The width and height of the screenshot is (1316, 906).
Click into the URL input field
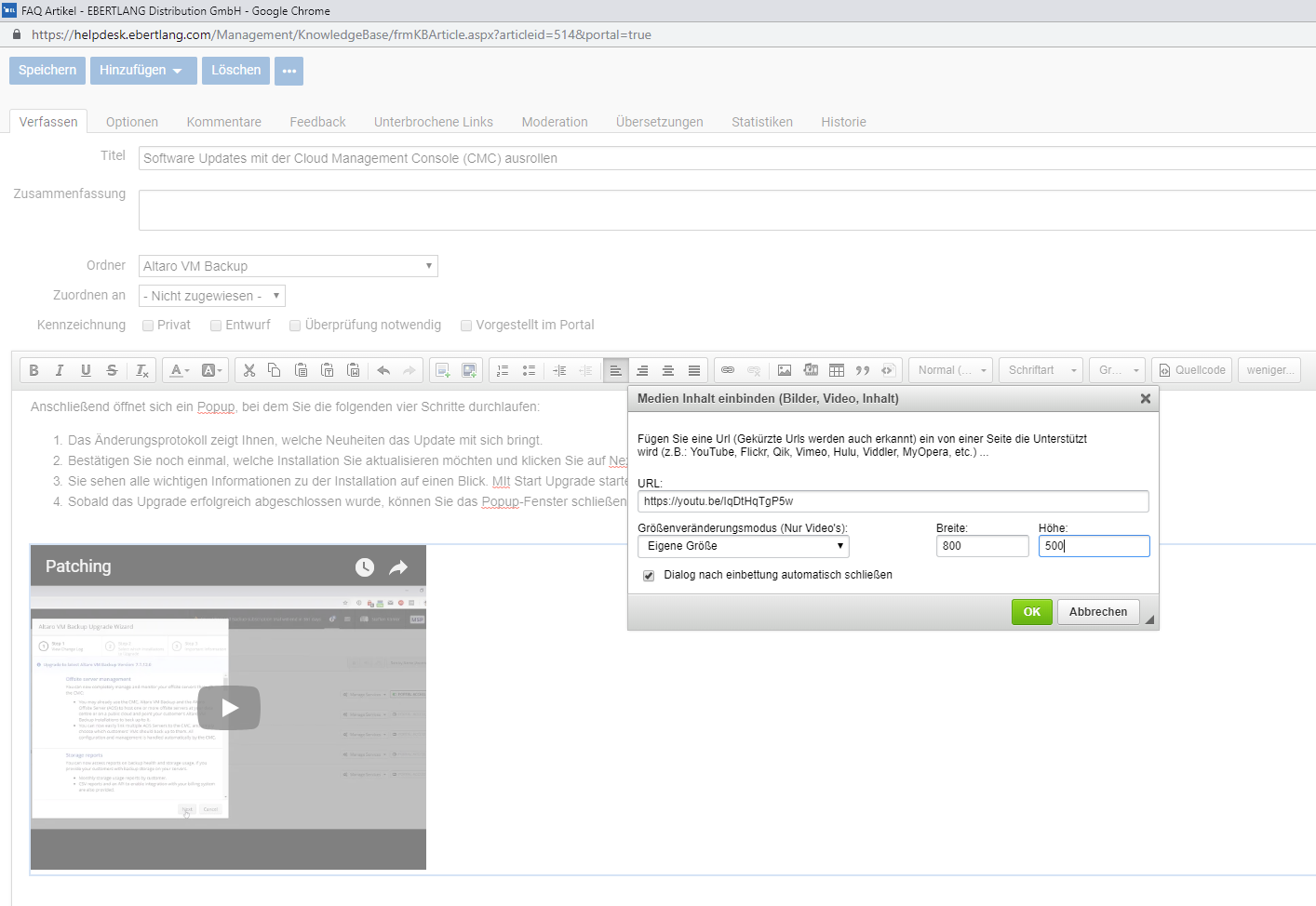coord(893,501)
